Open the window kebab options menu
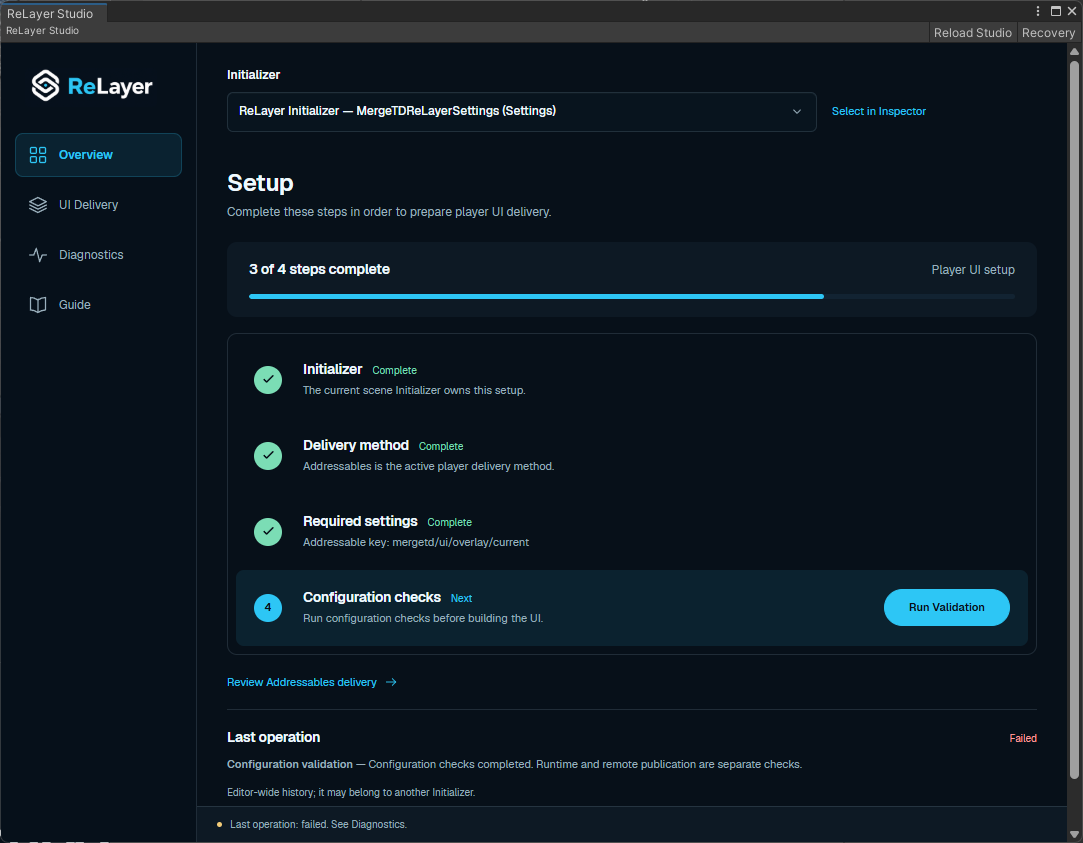Image resolution: width=1083 pixels, height=843 pixels. tap(1037, 11)
